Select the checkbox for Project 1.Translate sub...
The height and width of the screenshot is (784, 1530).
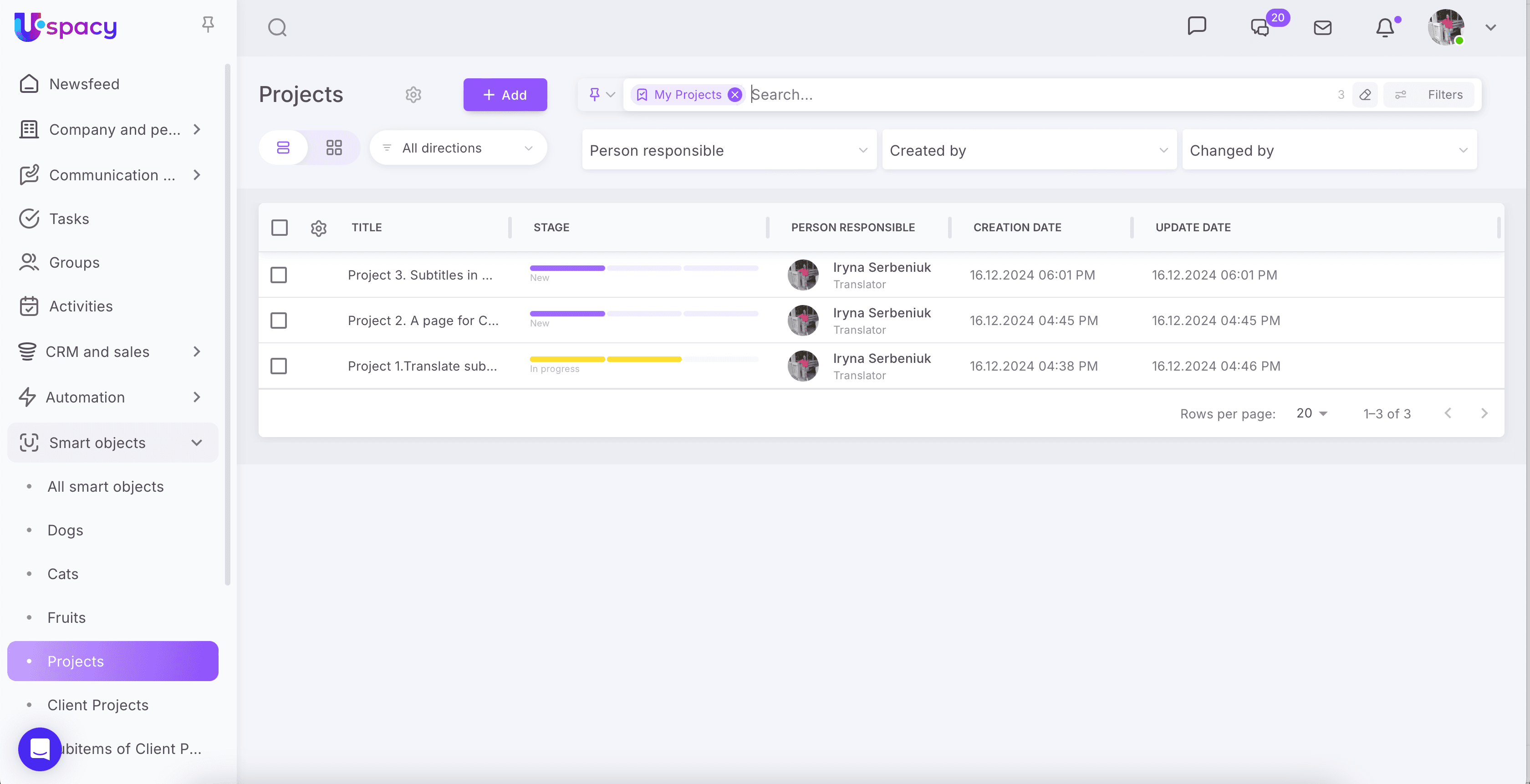tap(279, 366)
